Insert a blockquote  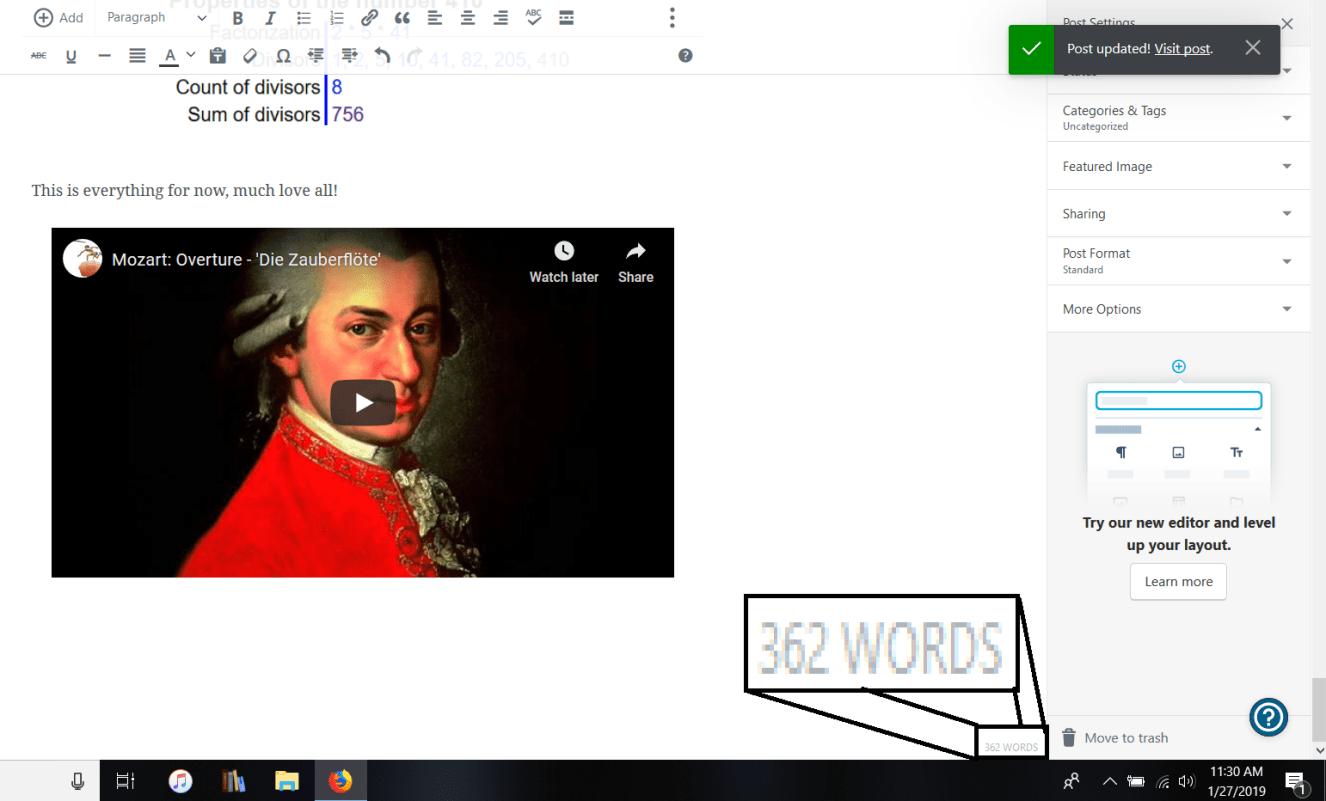pyautogui.click(x=401, y=17)
